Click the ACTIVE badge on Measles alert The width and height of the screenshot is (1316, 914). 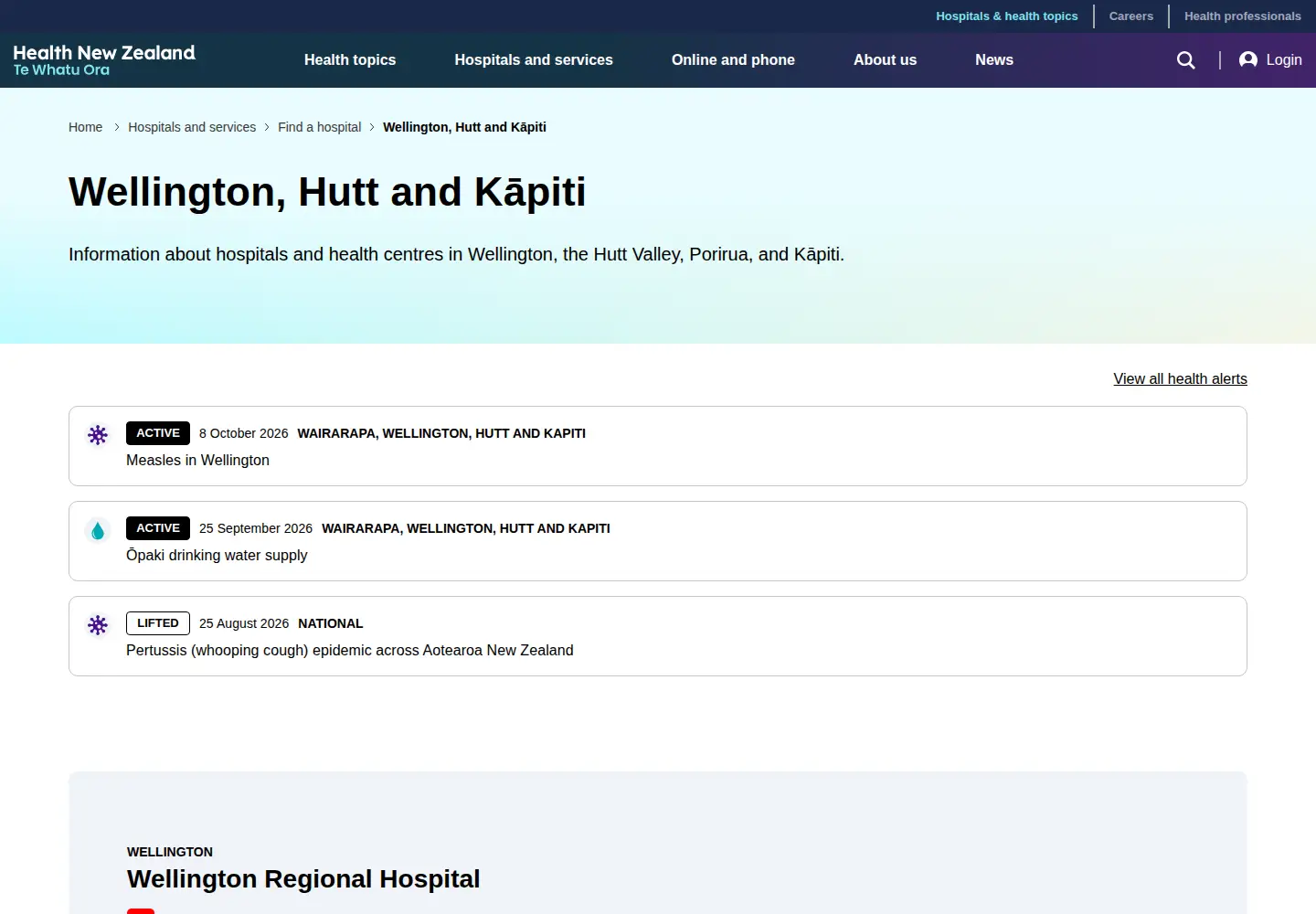pos(158,433)
